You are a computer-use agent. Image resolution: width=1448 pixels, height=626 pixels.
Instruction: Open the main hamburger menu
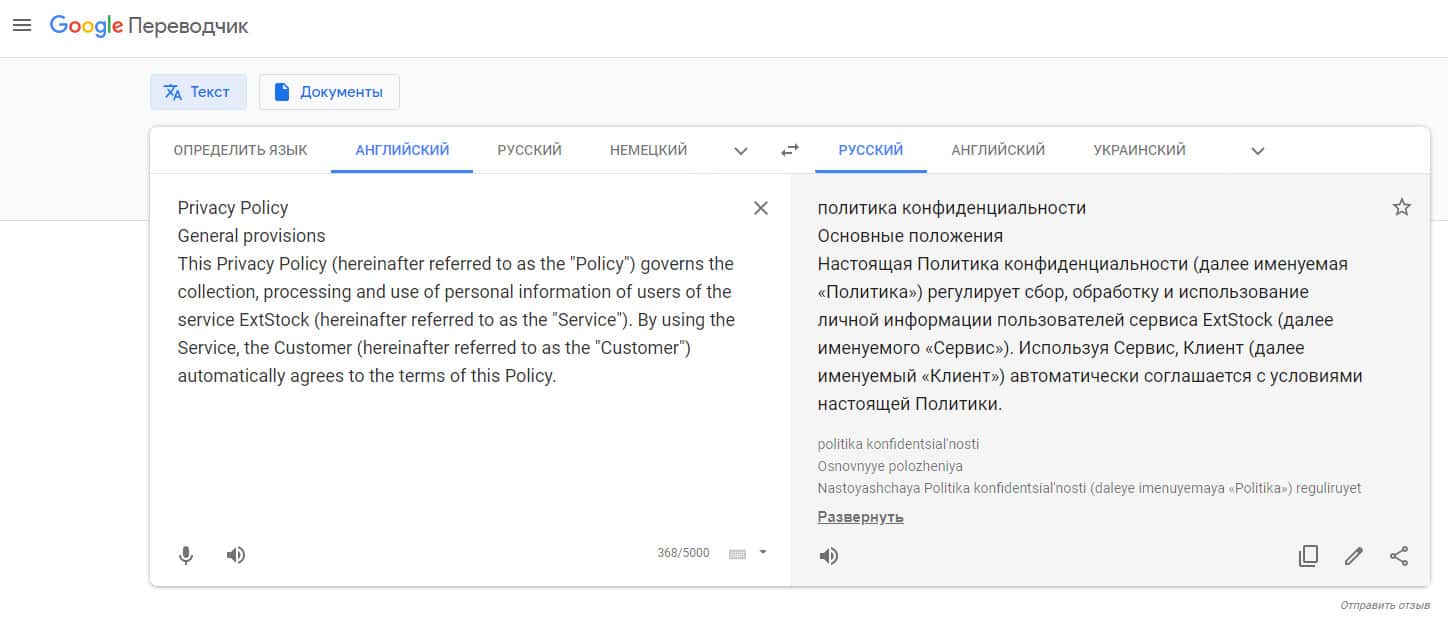coord(22,25)
